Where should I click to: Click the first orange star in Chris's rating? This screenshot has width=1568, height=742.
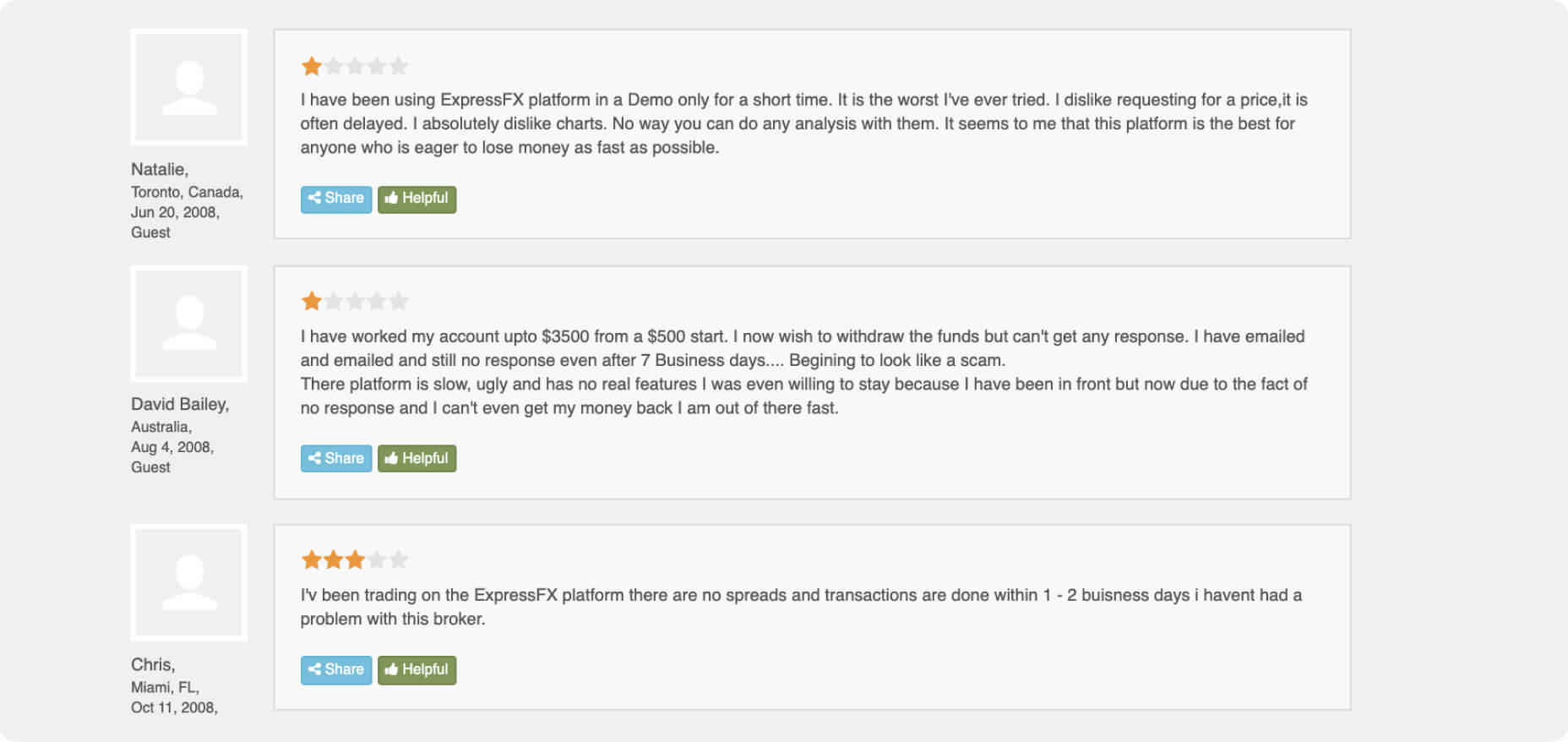(x=312, y=559)
